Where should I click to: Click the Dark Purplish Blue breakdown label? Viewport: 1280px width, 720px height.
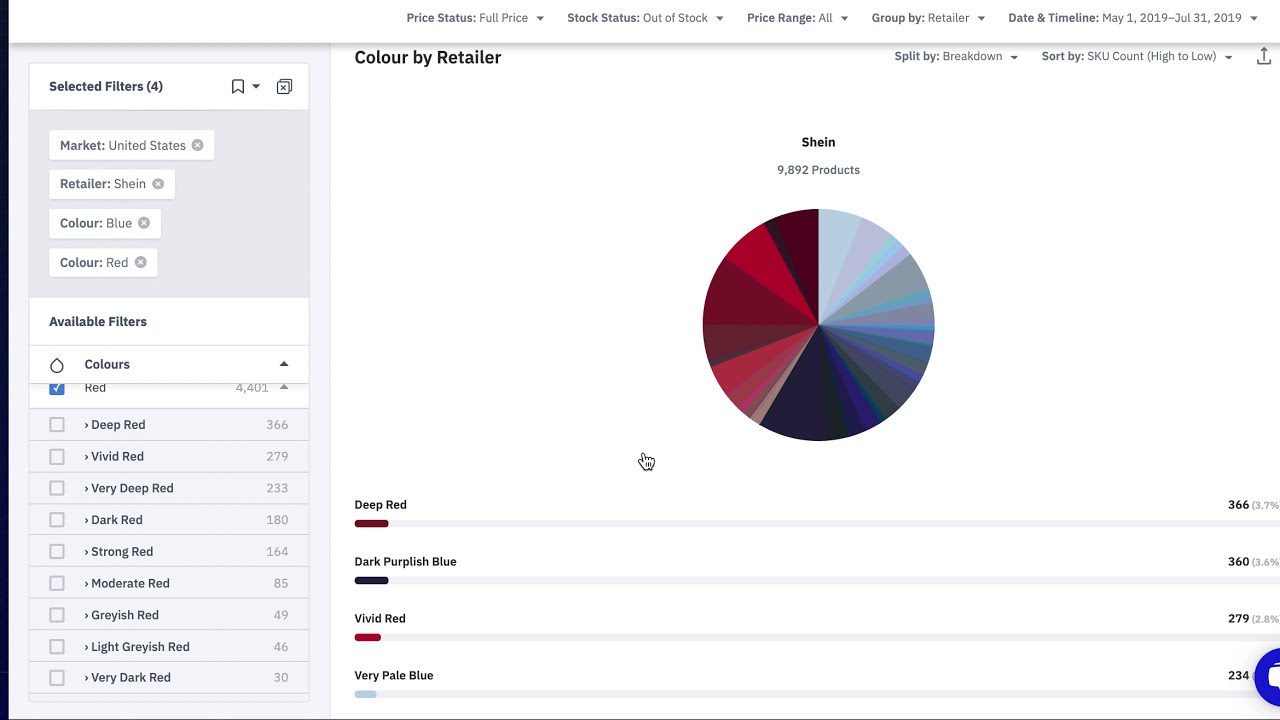click(405, 562)
